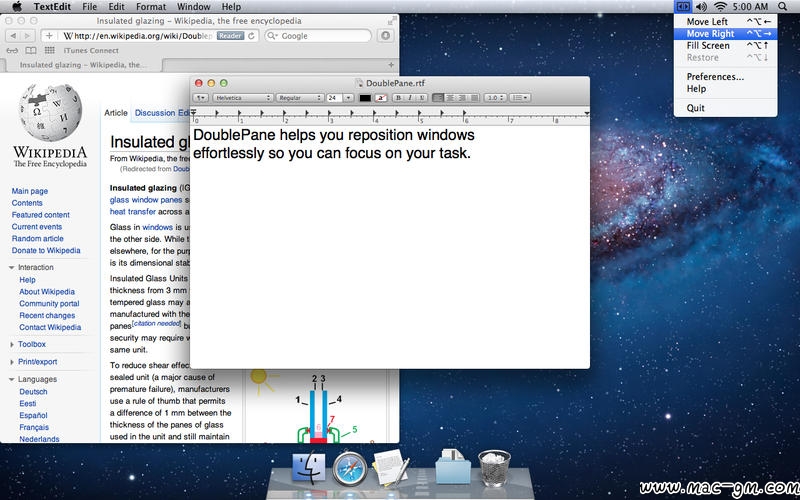
Task: Select the Insulated glazing Safari tab
Action: pos(83,65)
